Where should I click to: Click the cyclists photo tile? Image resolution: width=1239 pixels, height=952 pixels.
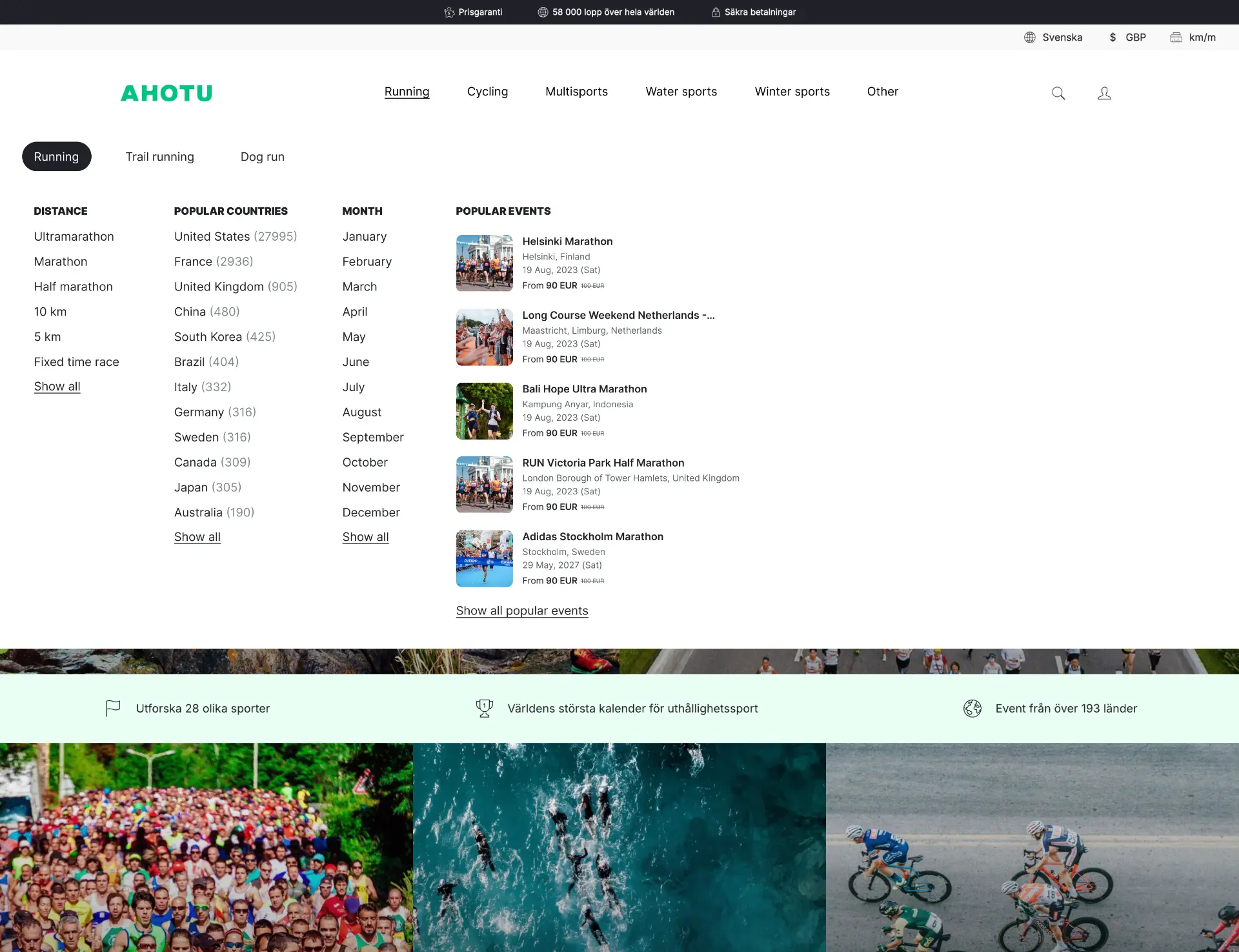pyautogui.click(x=1032, y=847)
